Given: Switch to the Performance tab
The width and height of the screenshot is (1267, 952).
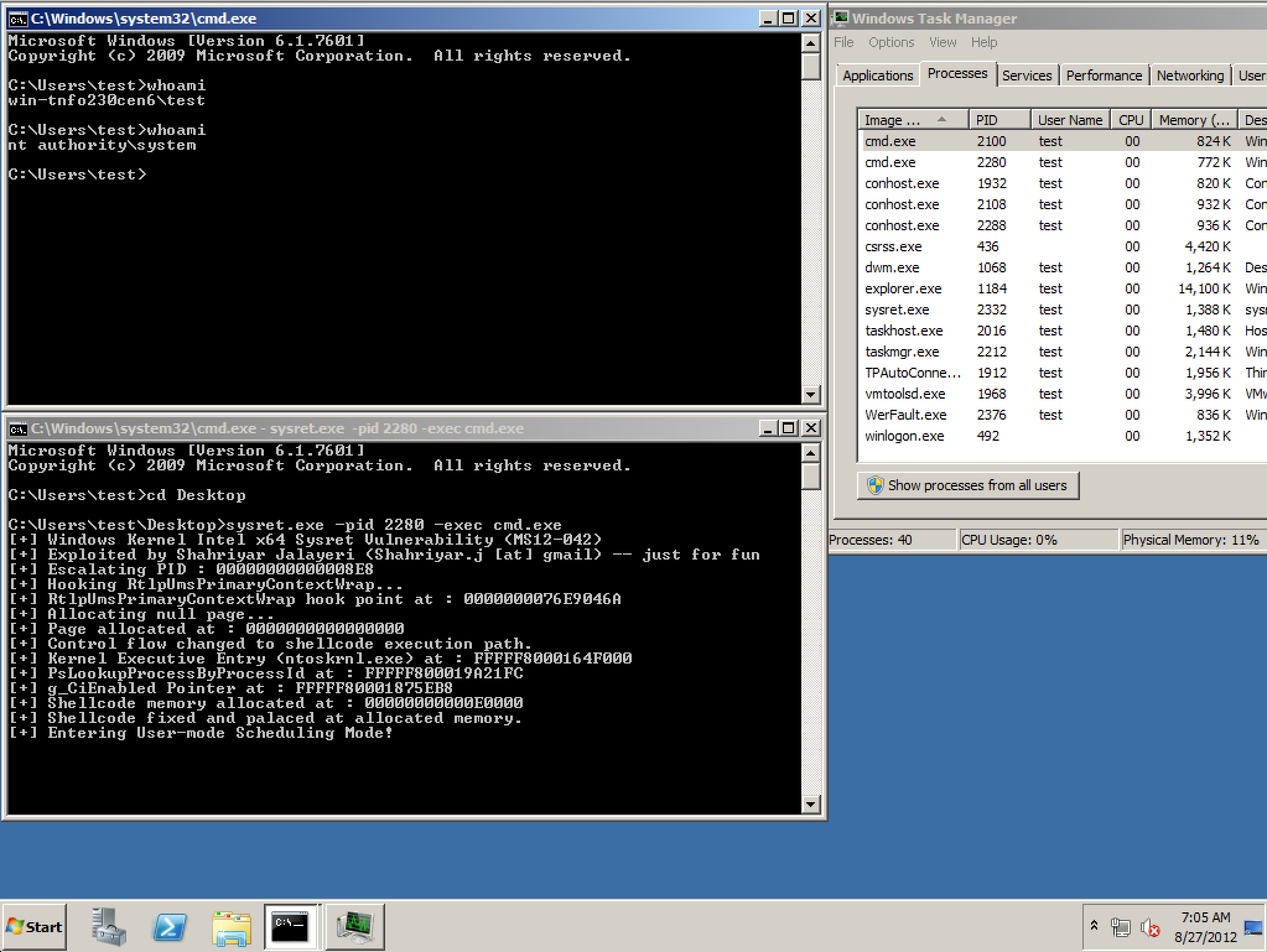Looking at the screenshot, I should (1104, 76).
